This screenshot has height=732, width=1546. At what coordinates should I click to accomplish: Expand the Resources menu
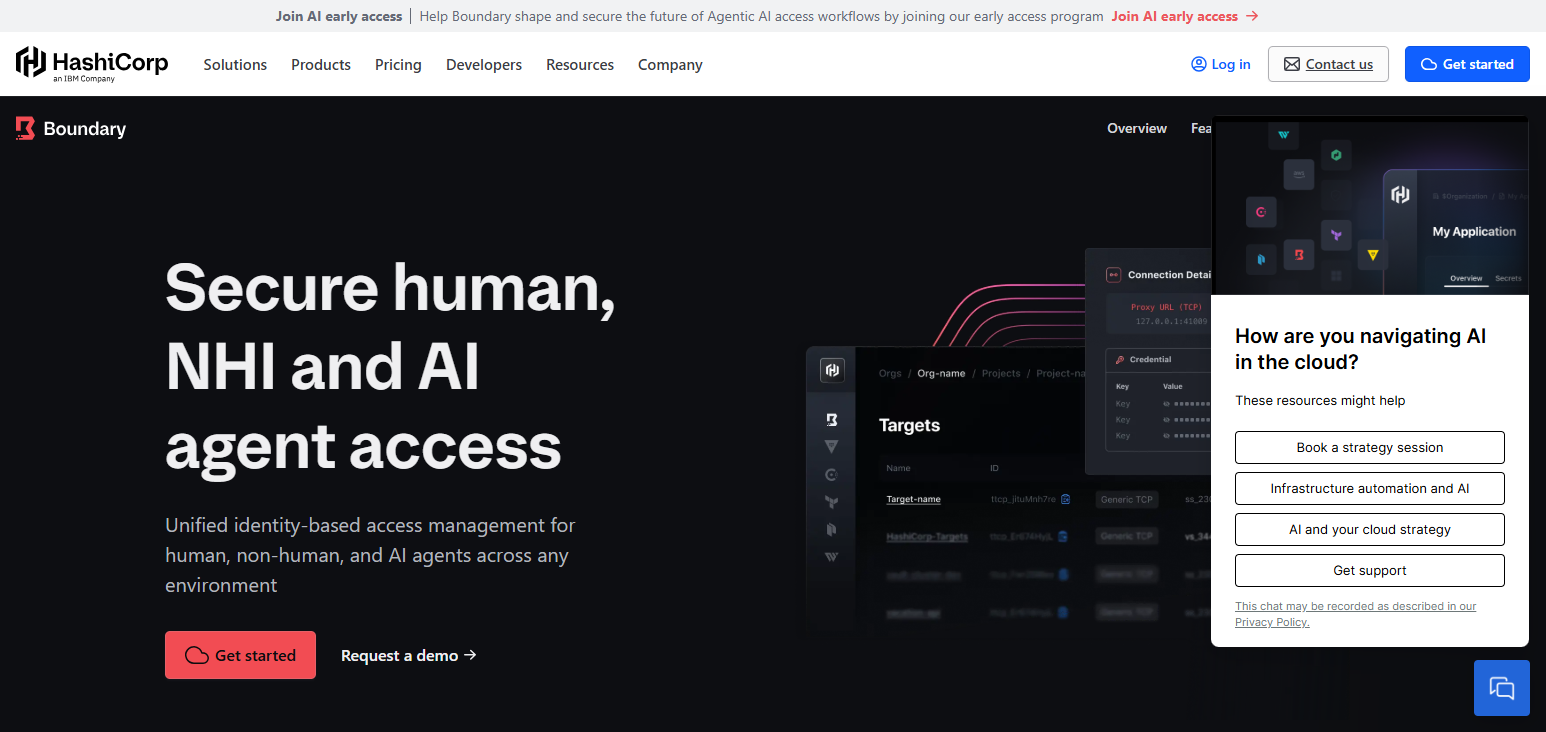click(580, 64)
